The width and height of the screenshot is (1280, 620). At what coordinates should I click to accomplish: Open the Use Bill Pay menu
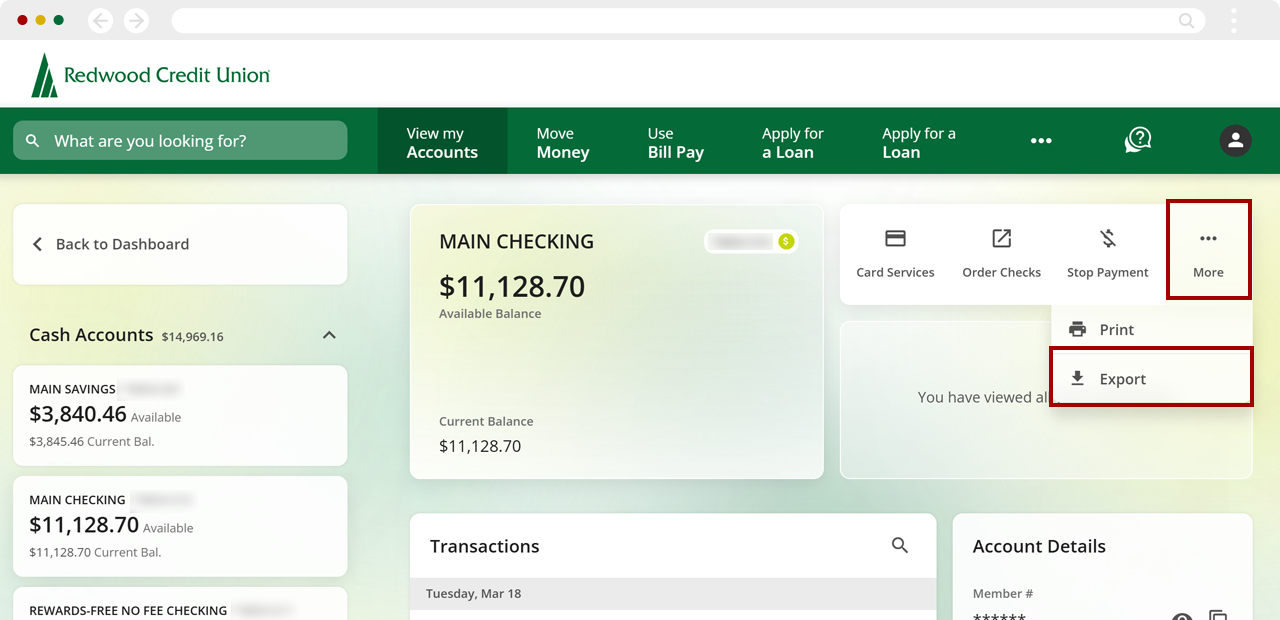[676, 142]
